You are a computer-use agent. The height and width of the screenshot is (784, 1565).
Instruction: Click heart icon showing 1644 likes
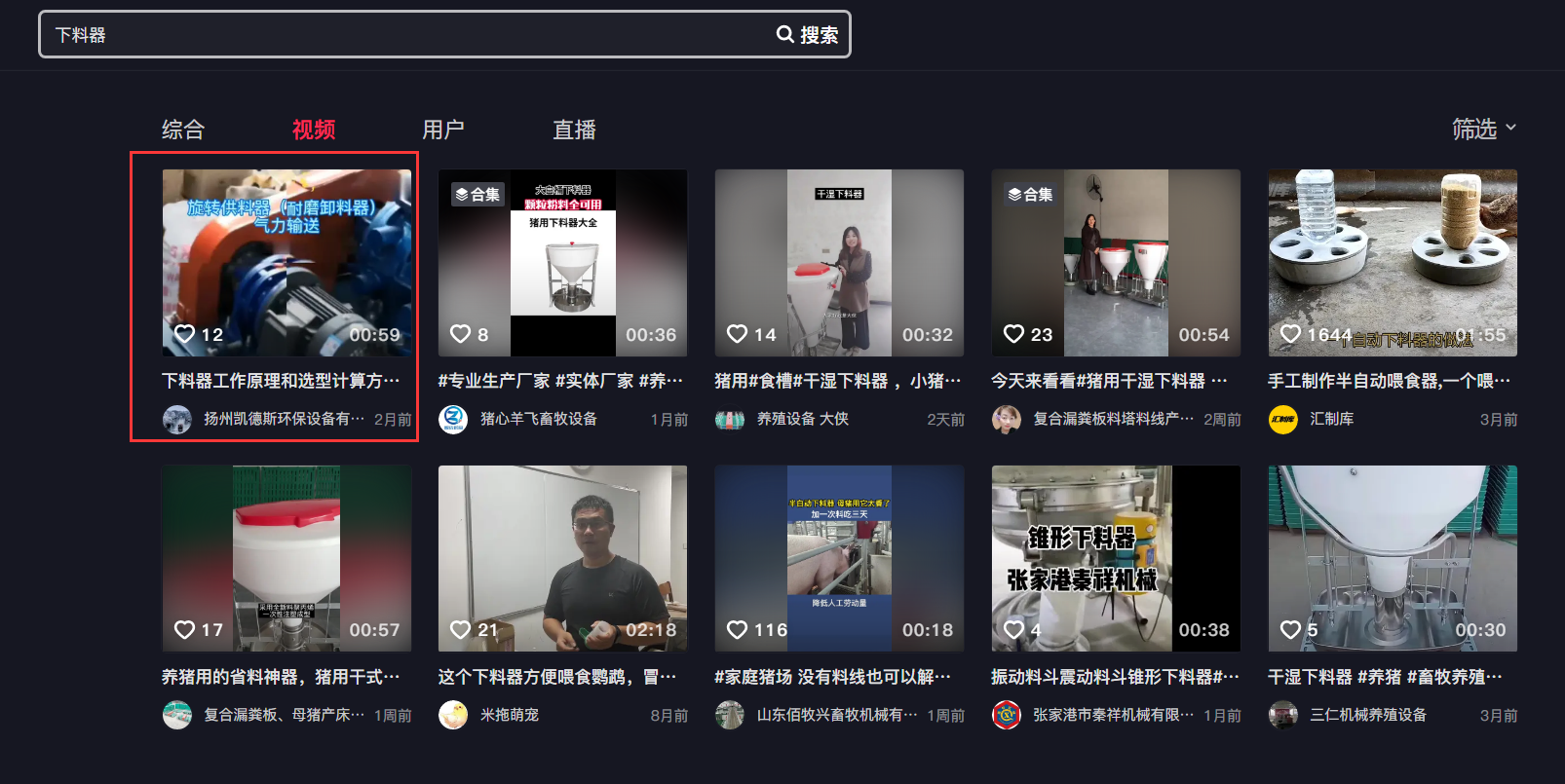[1291, 334]
